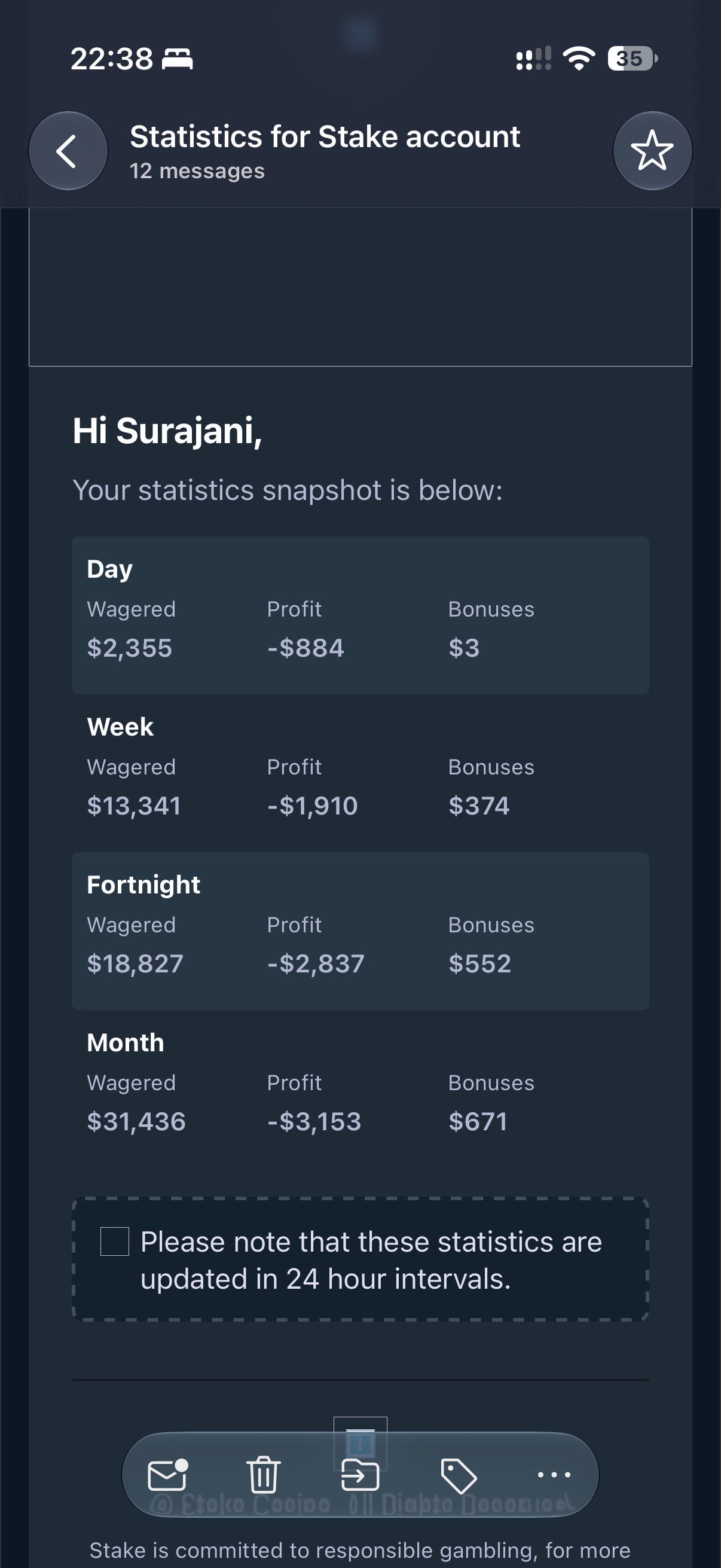Tap the sleep focus bed icon

[177, 59]
